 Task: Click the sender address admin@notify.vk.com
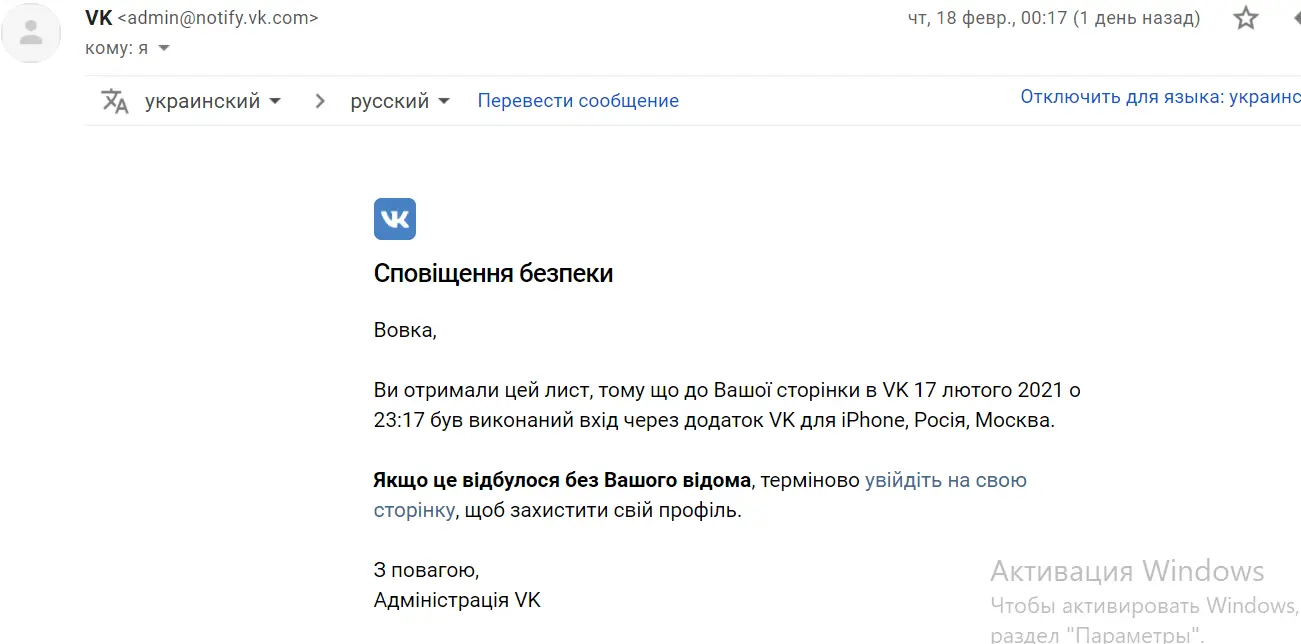[x=218, y=18]
